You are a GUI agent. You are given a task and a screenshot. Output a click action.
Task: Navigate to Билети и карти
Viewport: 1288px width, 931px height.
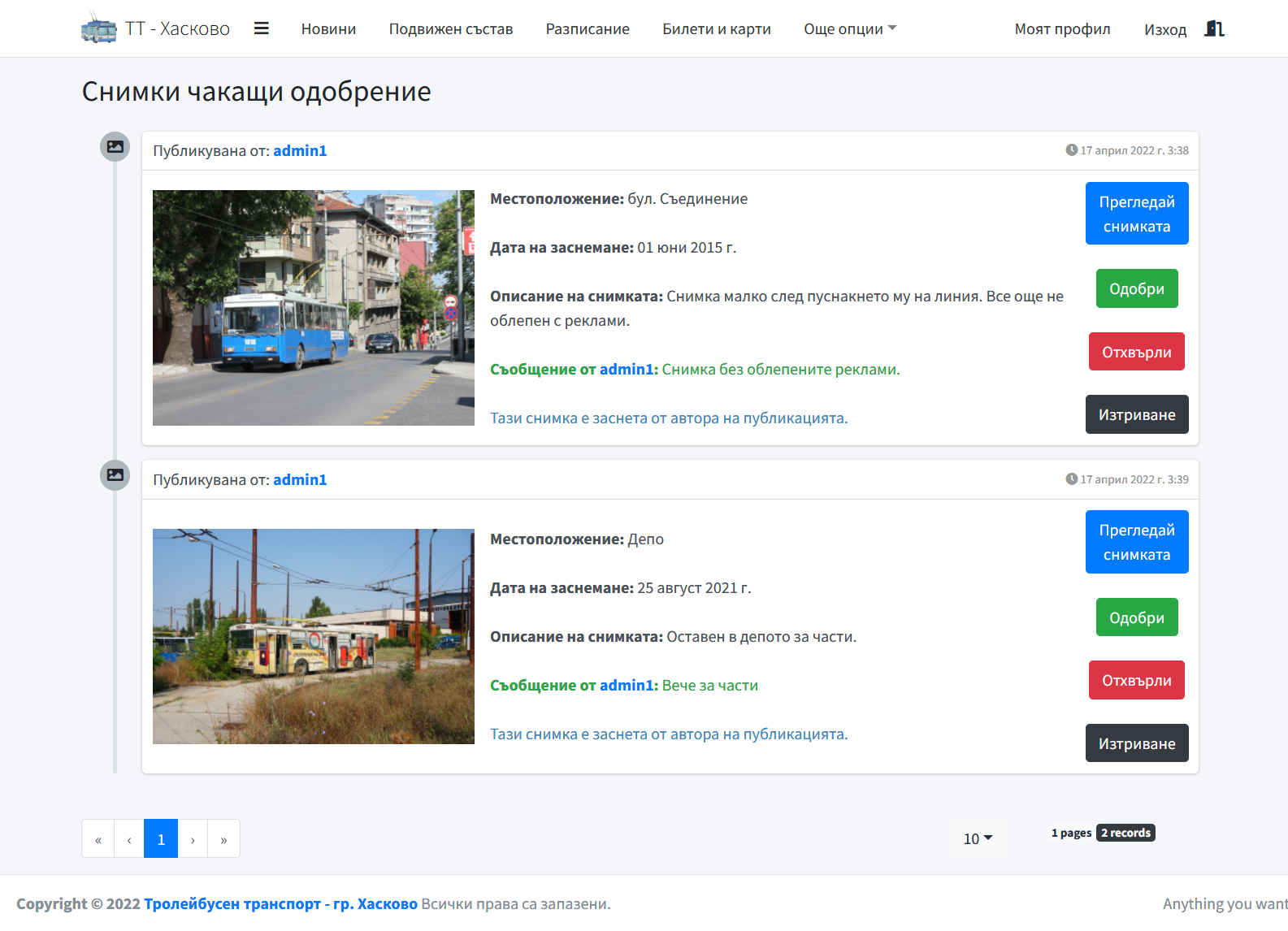coord(717,29)
